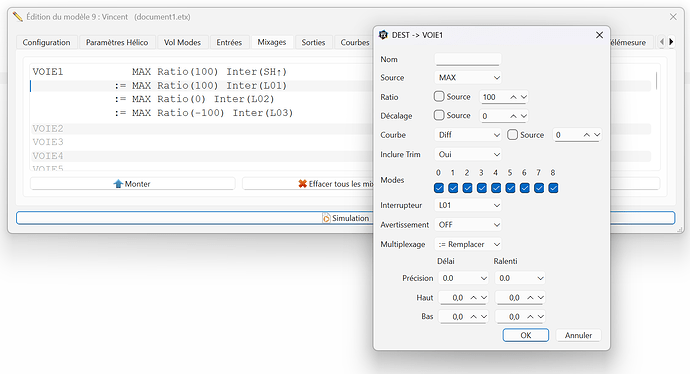
Task: Select the VOIE2 row
Action: (x=202, y=129)
